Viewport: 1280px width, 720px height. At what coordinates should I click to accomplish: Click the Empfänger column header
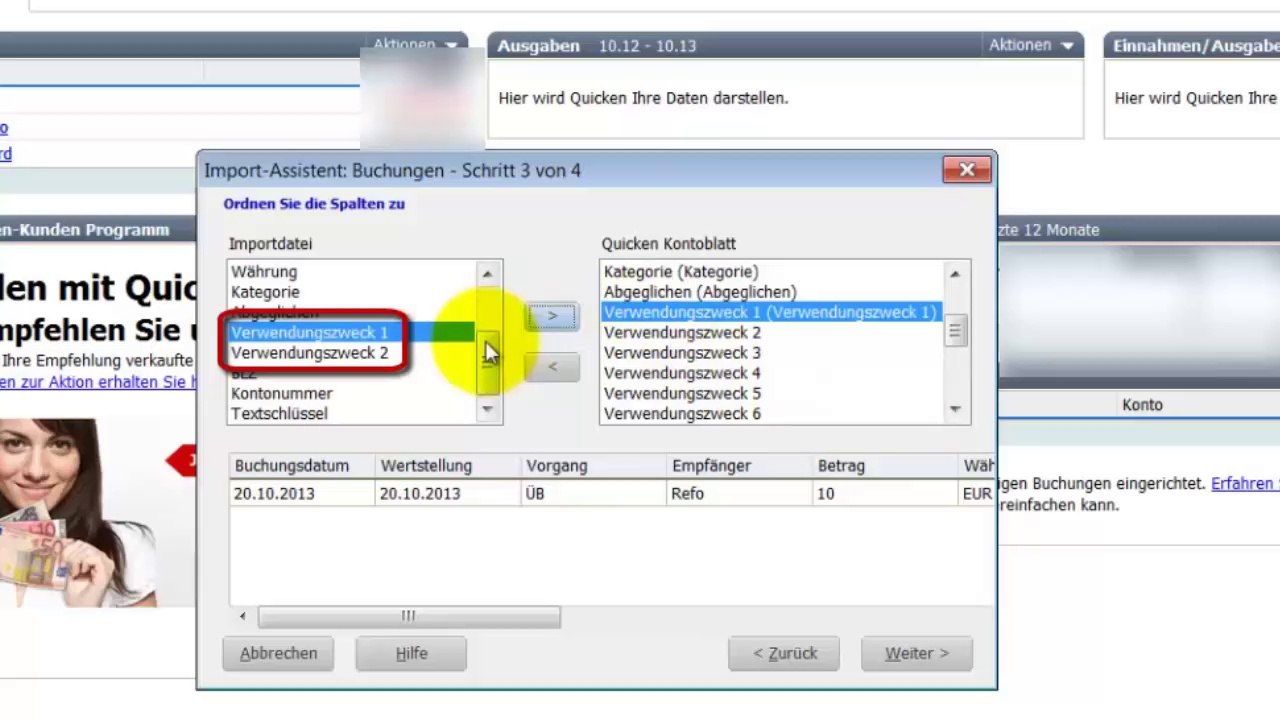tap(740, 466)
